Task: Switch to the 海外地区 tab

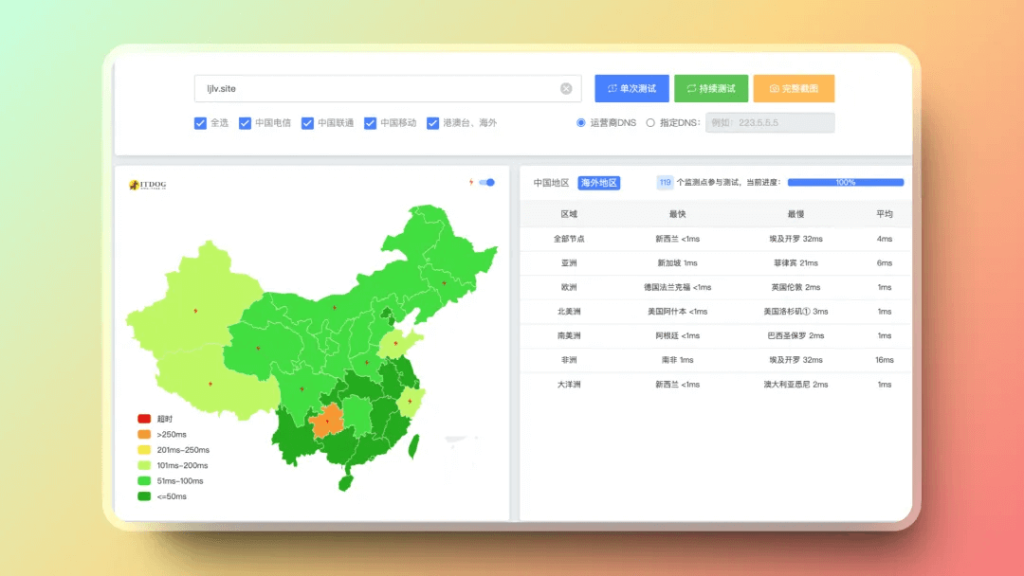Action: click(x=599, y=183)
